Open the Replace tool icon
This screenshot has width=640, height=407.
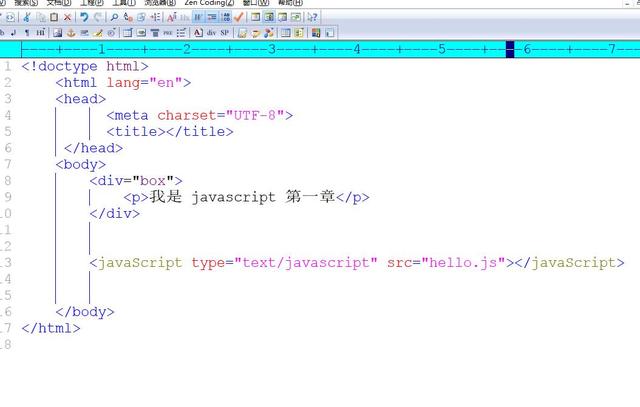[128, 17]
